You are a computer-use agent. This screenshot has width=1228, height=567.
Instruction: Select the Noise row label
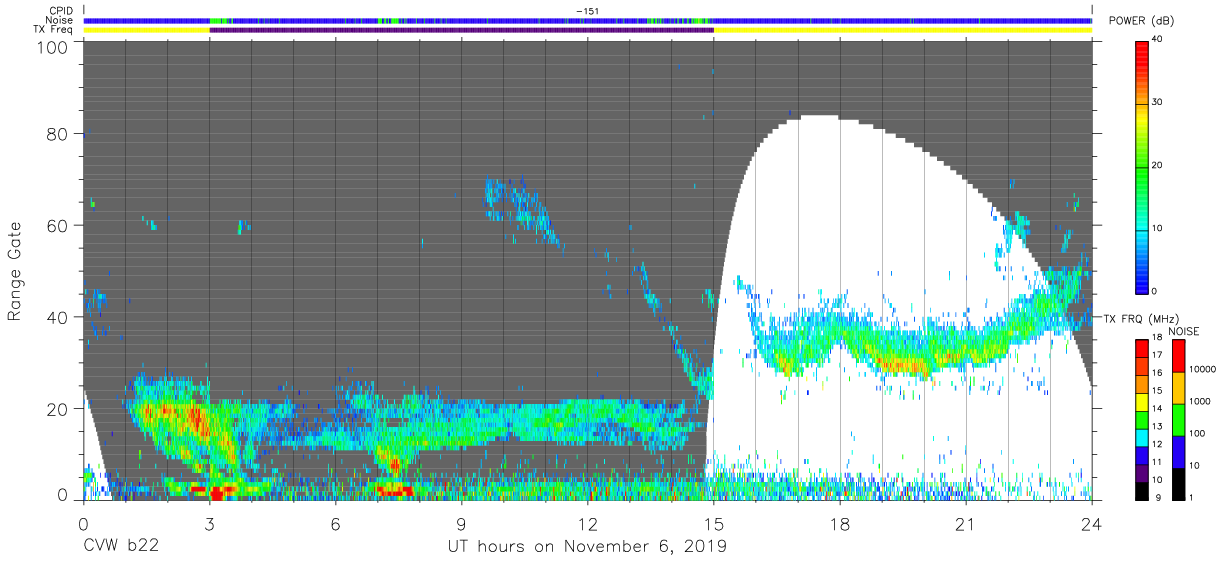(58, 20)
